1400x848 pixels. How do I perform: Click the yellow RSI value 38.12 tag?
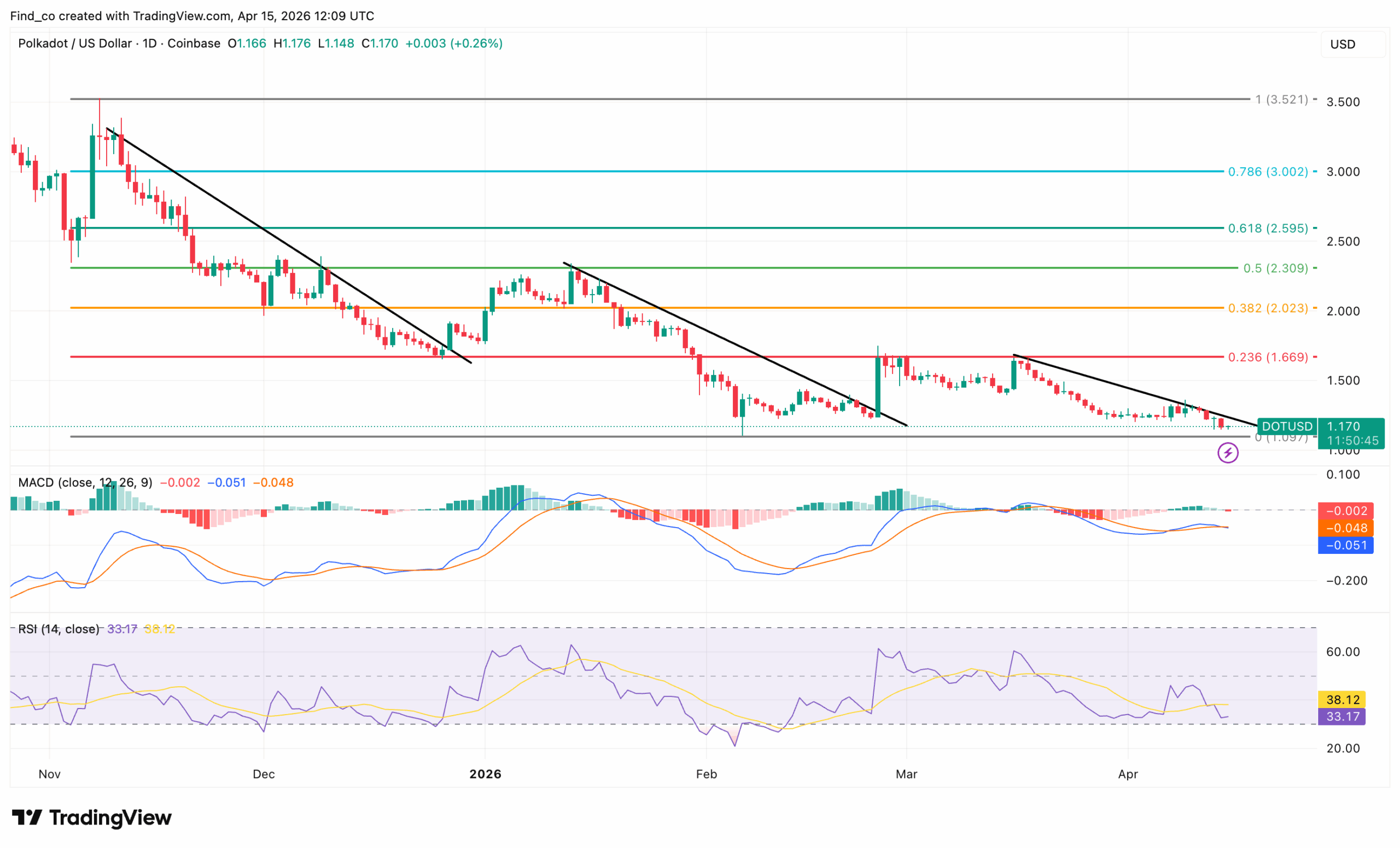click(x=1341, y=700)
